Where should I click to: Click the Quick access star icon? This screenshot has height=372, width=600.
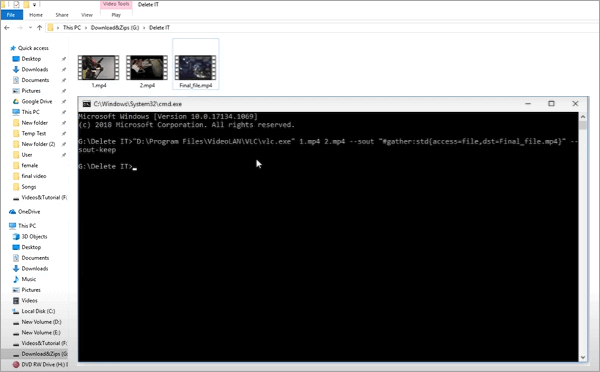(13, 48)
